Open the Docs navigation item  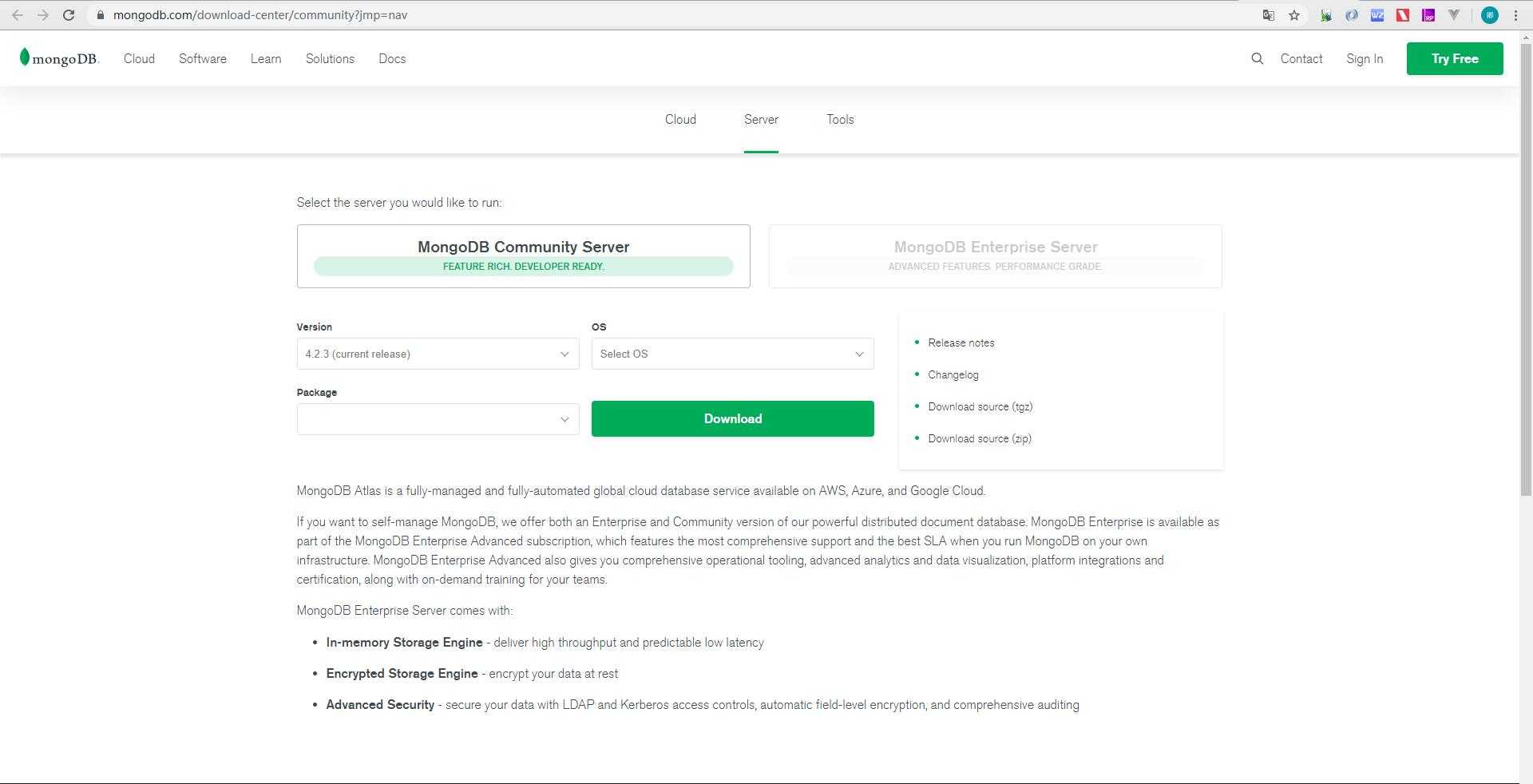pos(392,59)
